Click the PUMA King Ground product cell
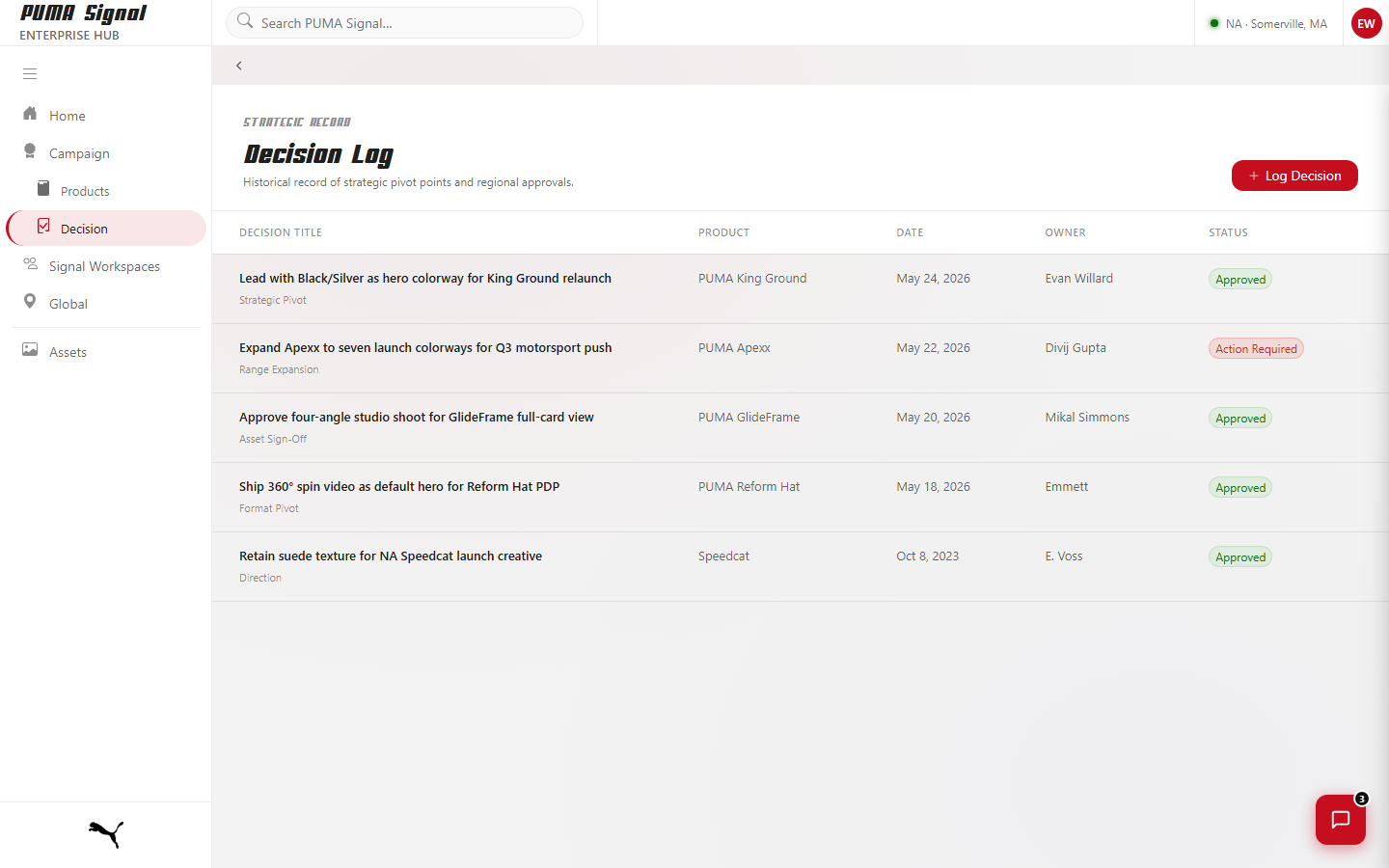1389x868 pixels. pyautogui.click(x=752, y=278)
